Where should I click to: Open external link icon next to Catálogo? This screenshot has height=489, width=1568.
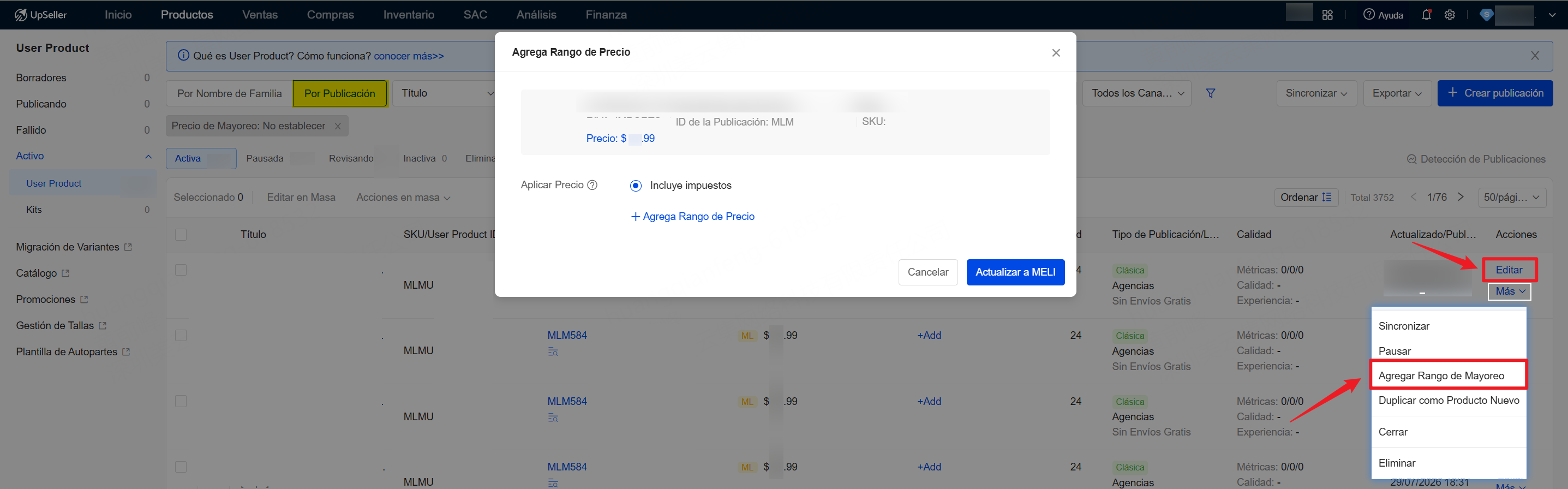click(65, 273)
